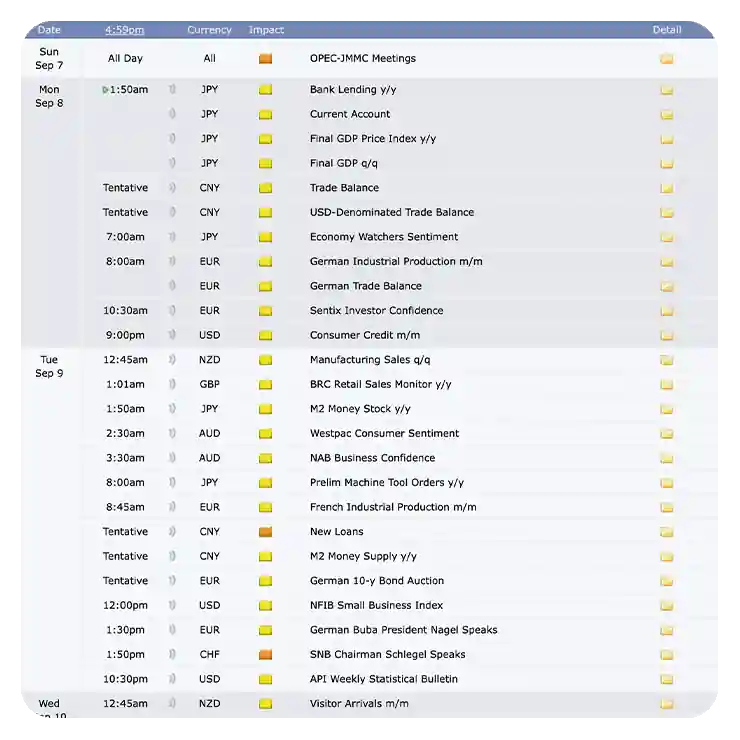Open detail folder for Bank Lending y/y

[x=666, y=90]
